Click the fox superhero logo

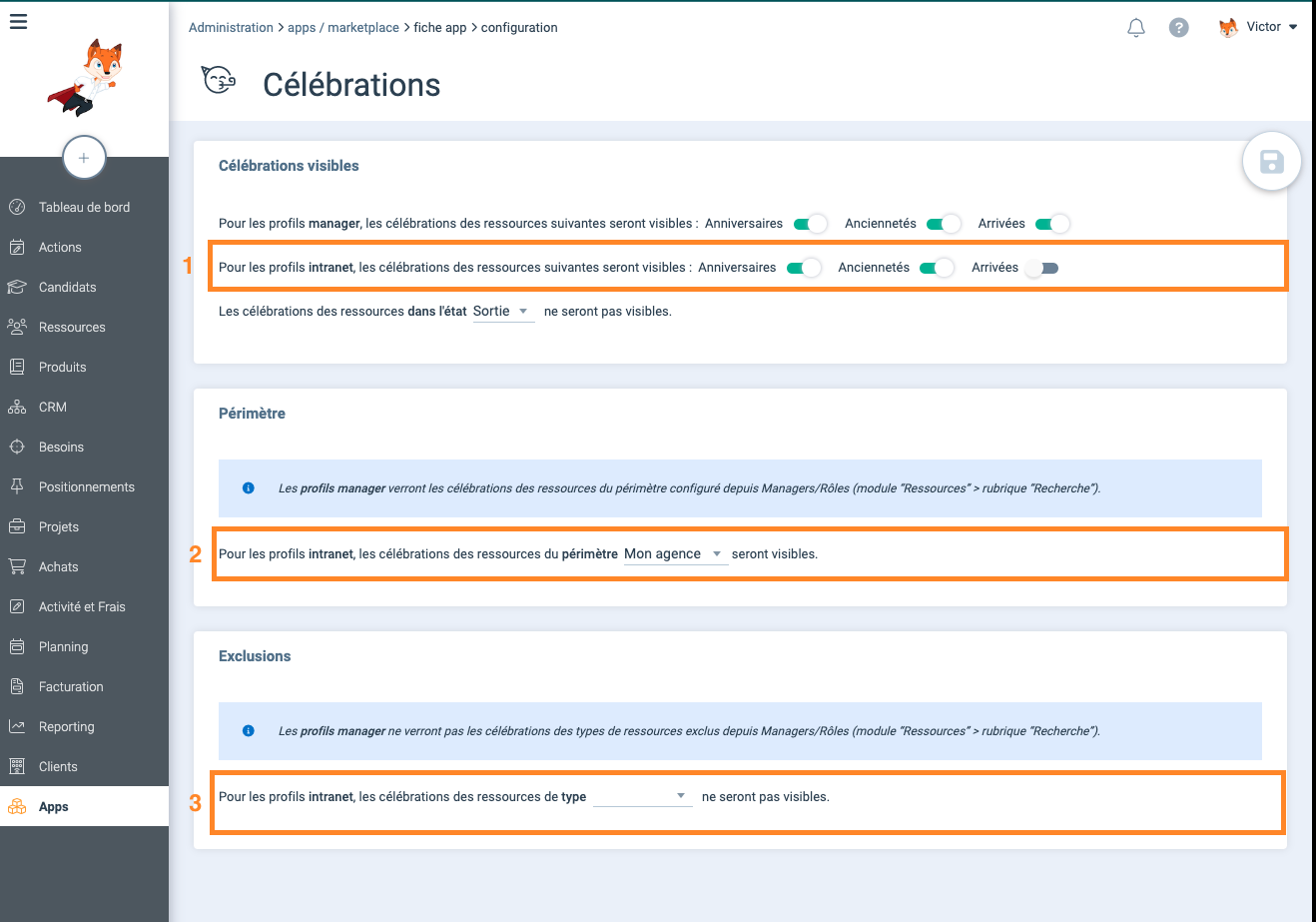(x=85, y=78)
